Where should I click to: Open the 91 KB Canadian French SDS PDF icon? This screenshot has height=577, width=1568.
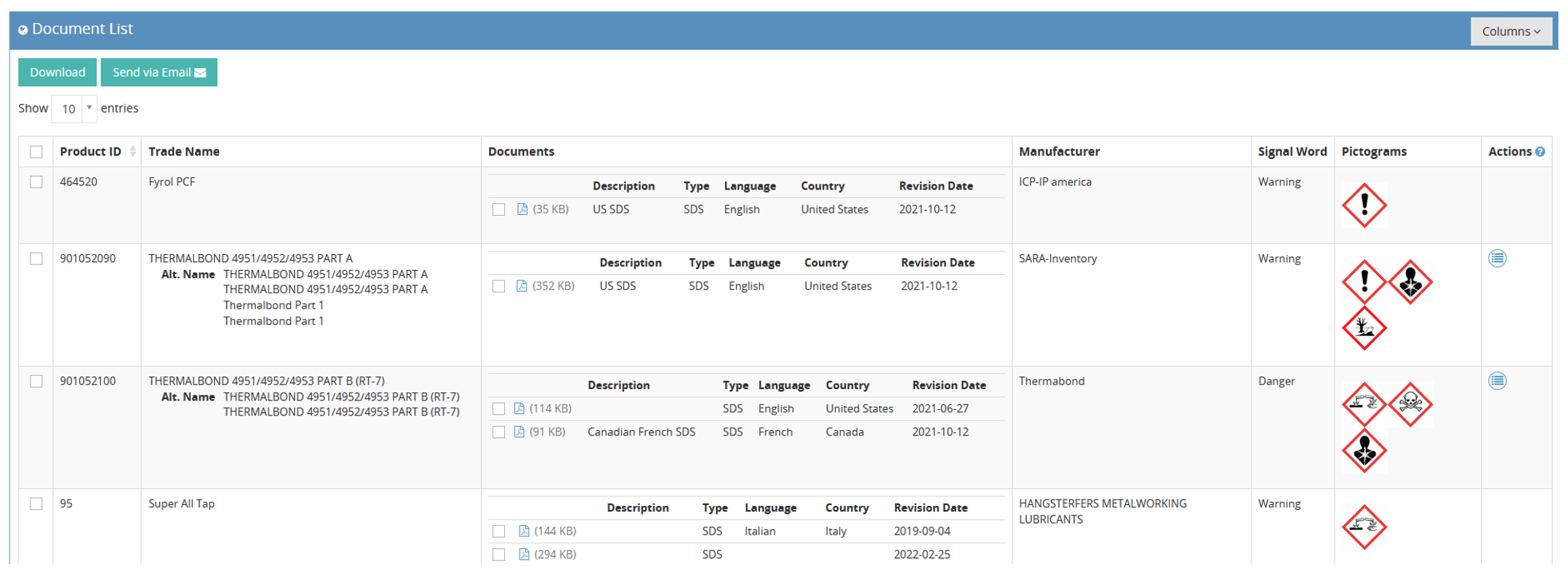[x=519, y=432]
